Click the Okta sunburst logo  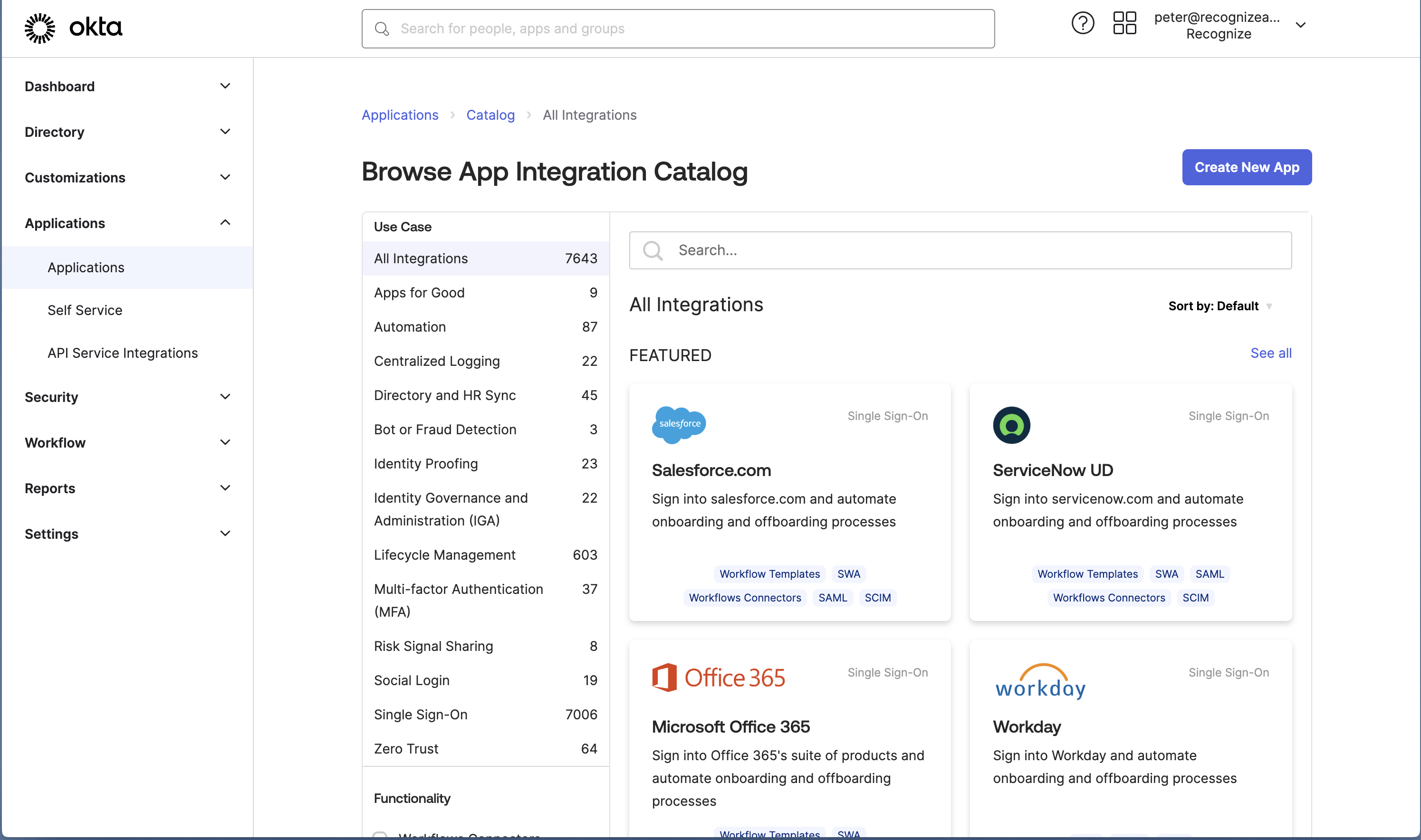click(39, 28)
